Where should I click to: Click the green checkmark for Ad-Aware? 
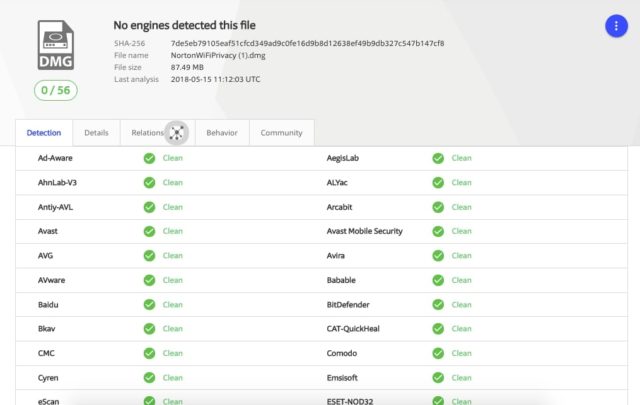tap(149, 158)
